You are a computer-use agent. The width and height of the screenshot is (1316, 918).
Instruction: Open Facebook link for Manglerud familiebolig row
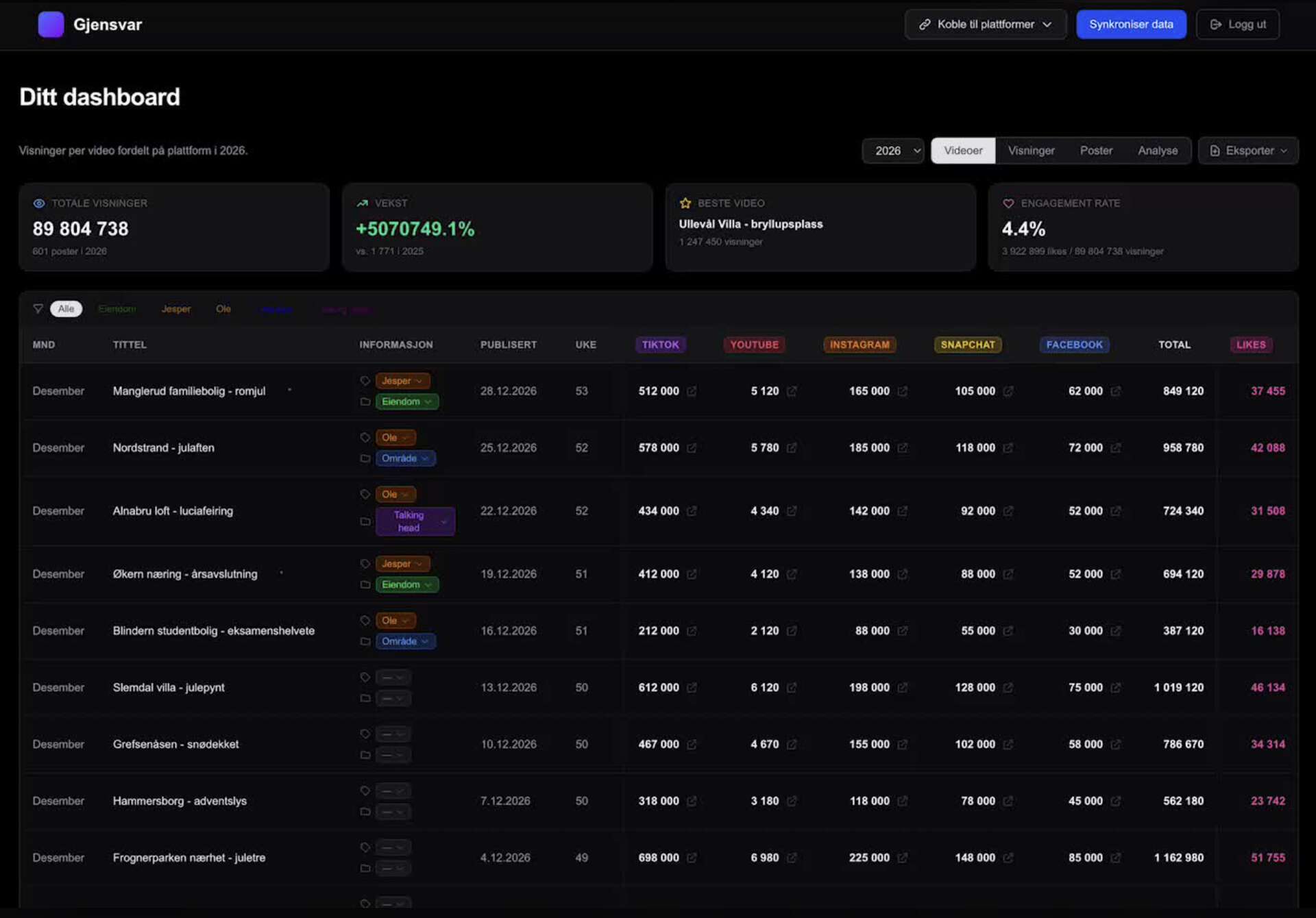1115,391
